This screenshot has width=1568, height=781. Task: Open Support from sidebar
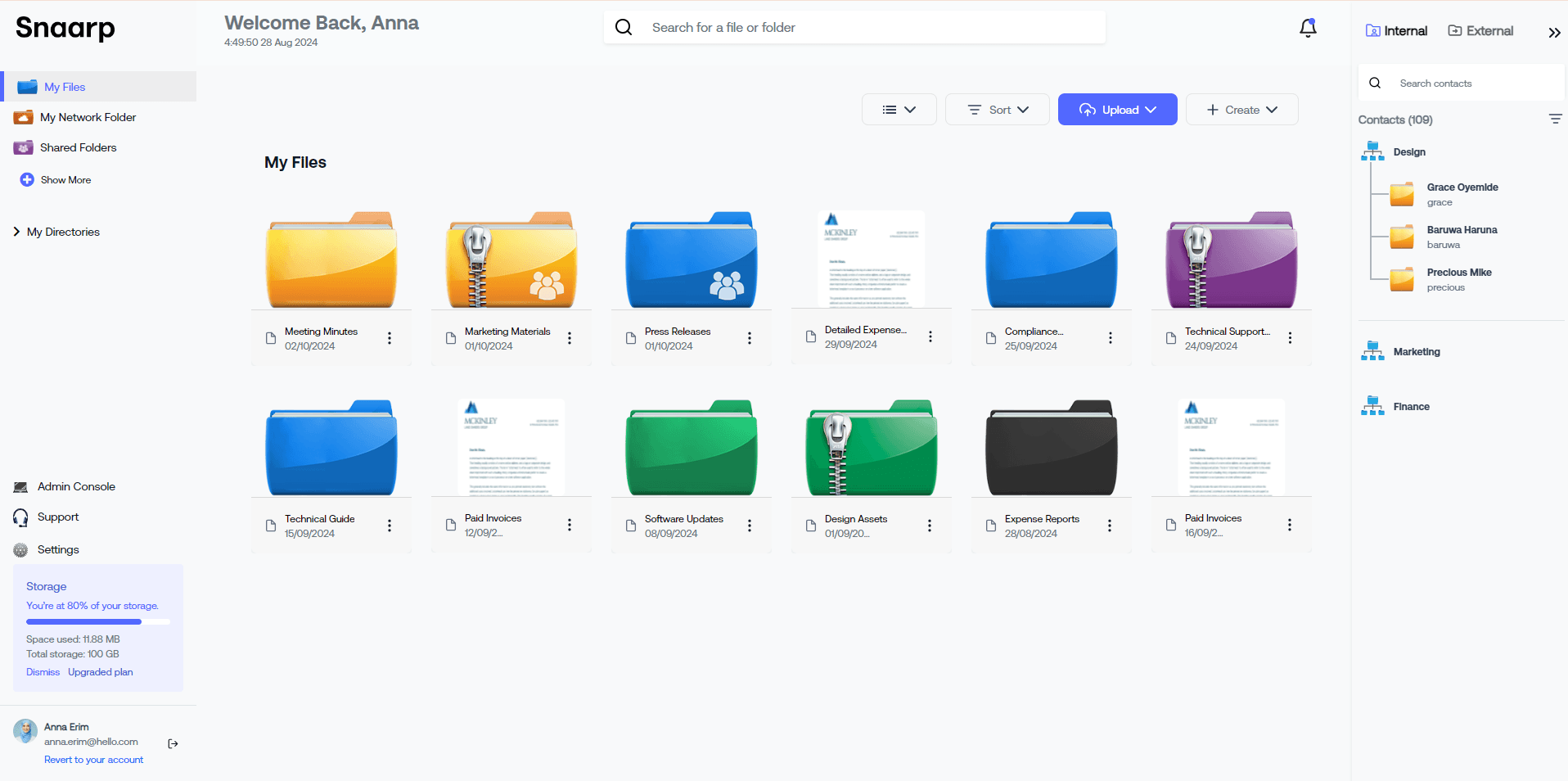pos(57,517)
